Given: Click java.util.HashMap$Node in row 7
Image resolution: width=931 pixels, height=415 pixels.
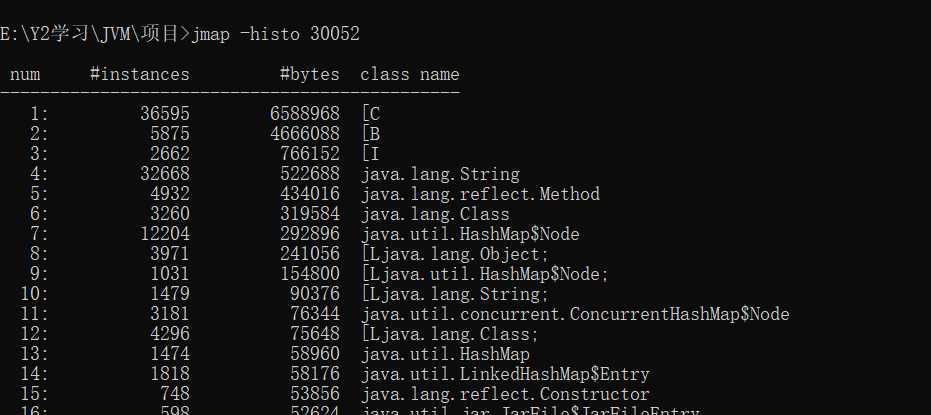Looking at the screenshot, I should point(469,234).
